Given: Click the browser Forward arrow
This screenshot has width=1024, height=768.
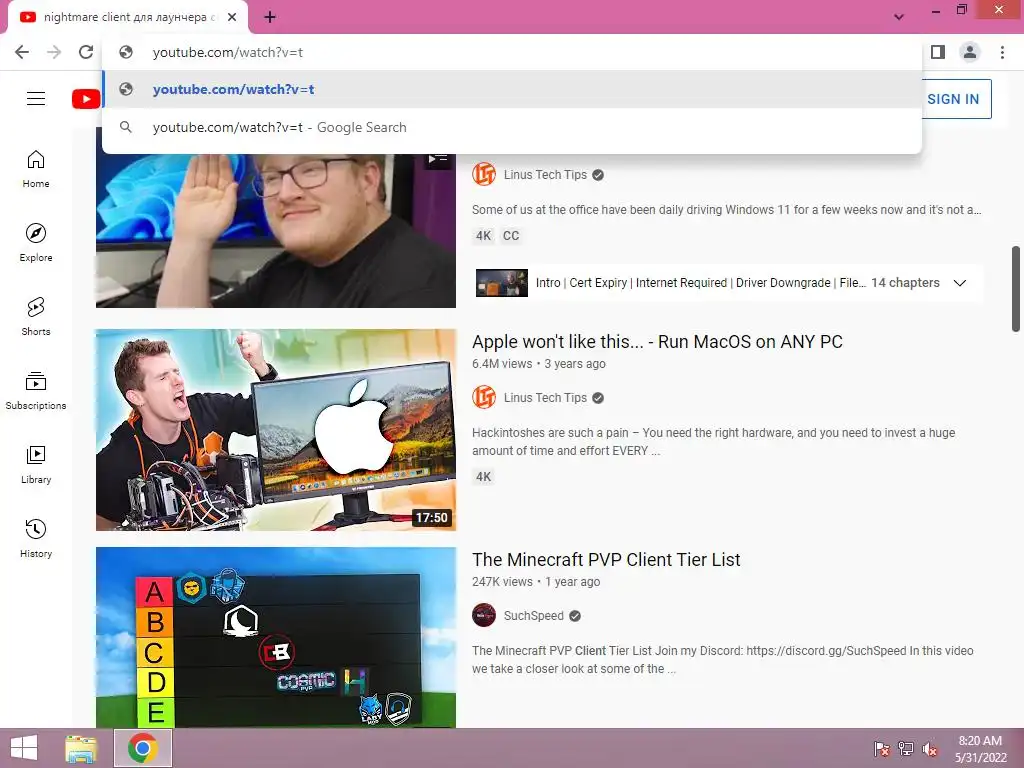Looking at the screenshot, I should coord(54,52).
